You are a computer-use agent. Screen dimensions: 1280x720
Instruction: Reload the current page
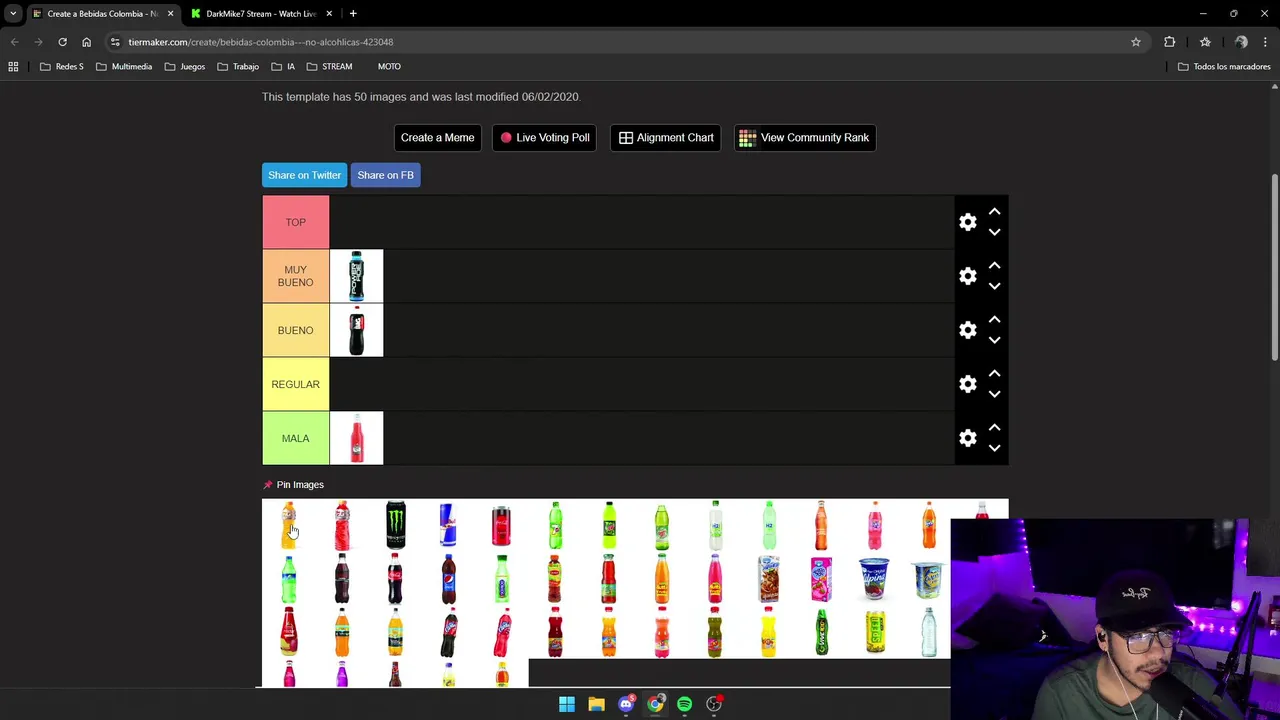(x=62, y=42)
